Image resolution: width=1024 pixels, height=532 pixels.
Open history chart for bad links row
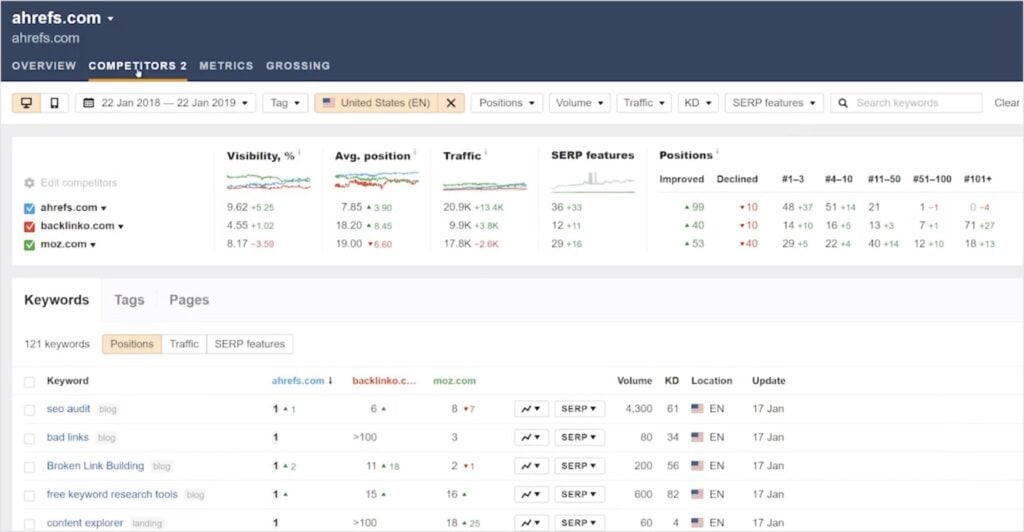[x=530, y=437]
